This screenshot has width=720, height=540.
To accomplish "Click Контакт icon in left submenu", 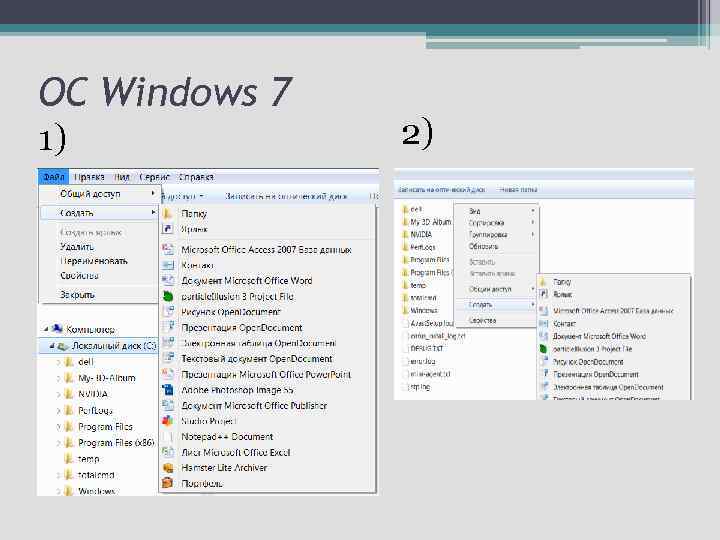I will [x=168, y=265].
